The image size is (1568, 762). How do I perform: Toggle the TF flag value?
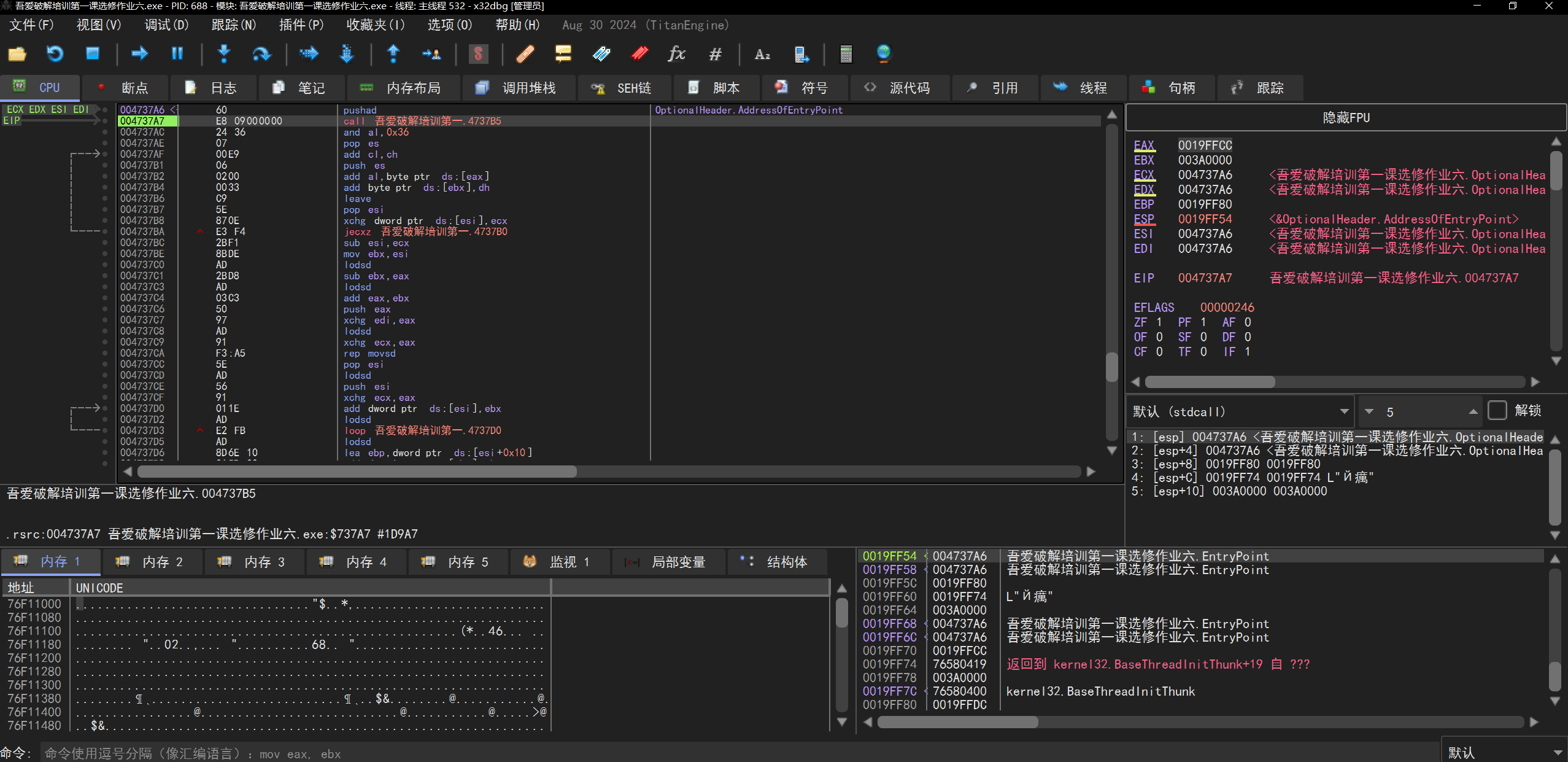(x=1203, y=352)
